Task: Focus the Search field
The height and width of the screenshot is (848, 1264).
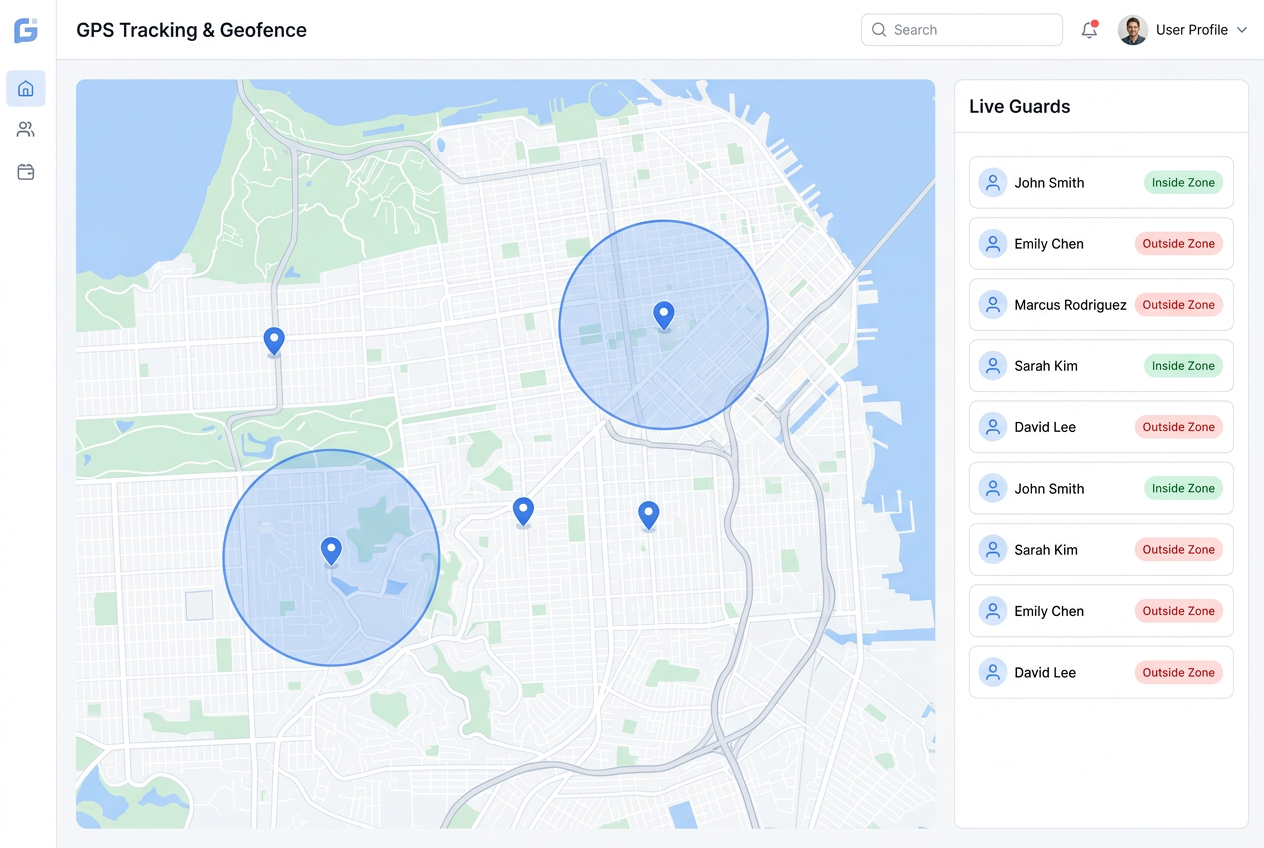Action: click(961, 30)
